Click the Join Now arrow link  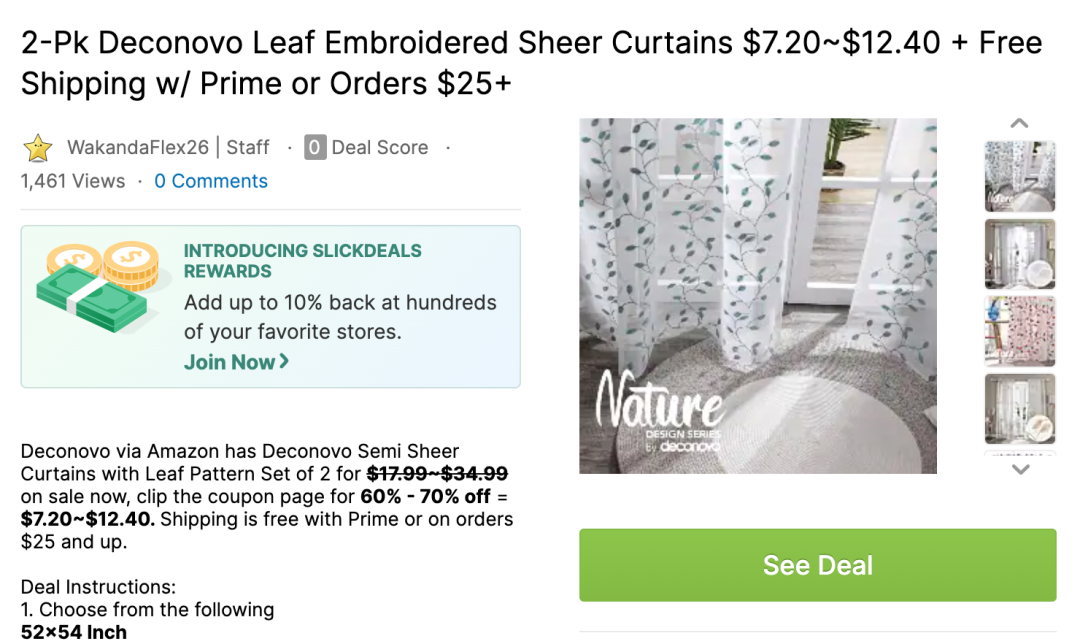tap(236, 362)
